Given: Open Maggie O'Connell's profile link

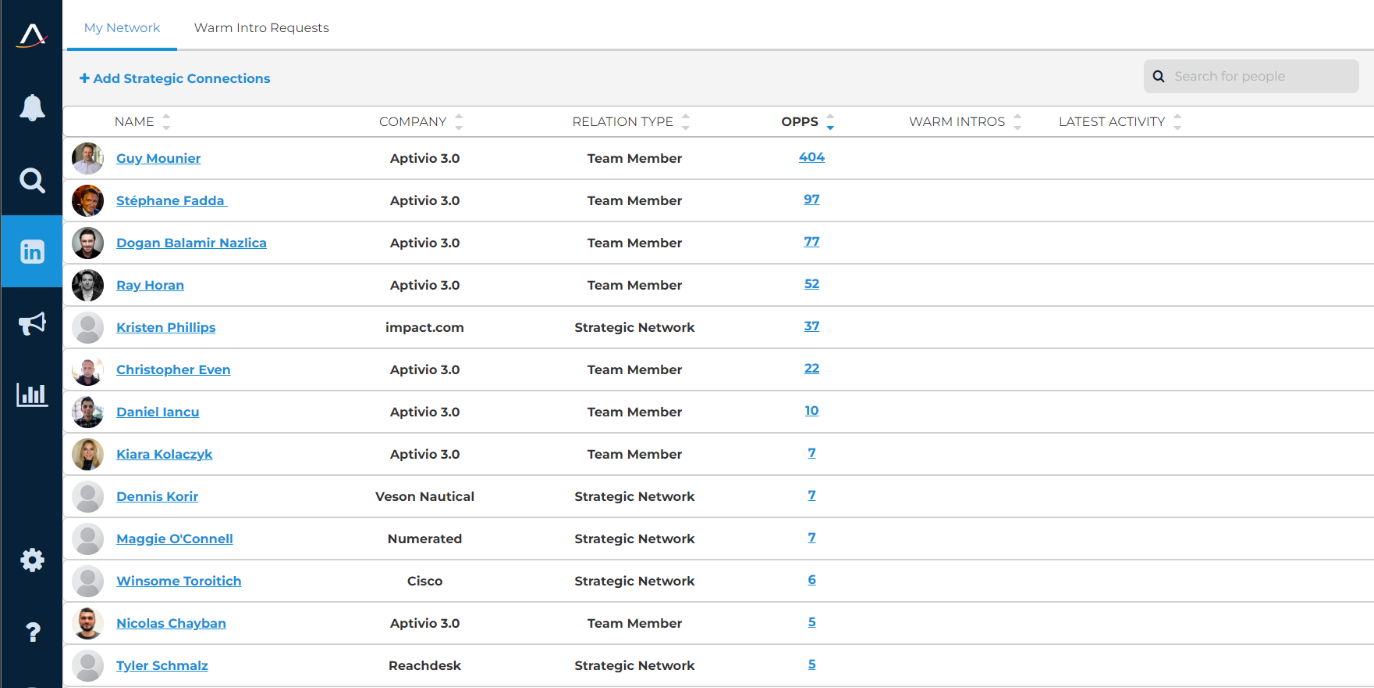Looking at the screenshot, I should point(174,539).
